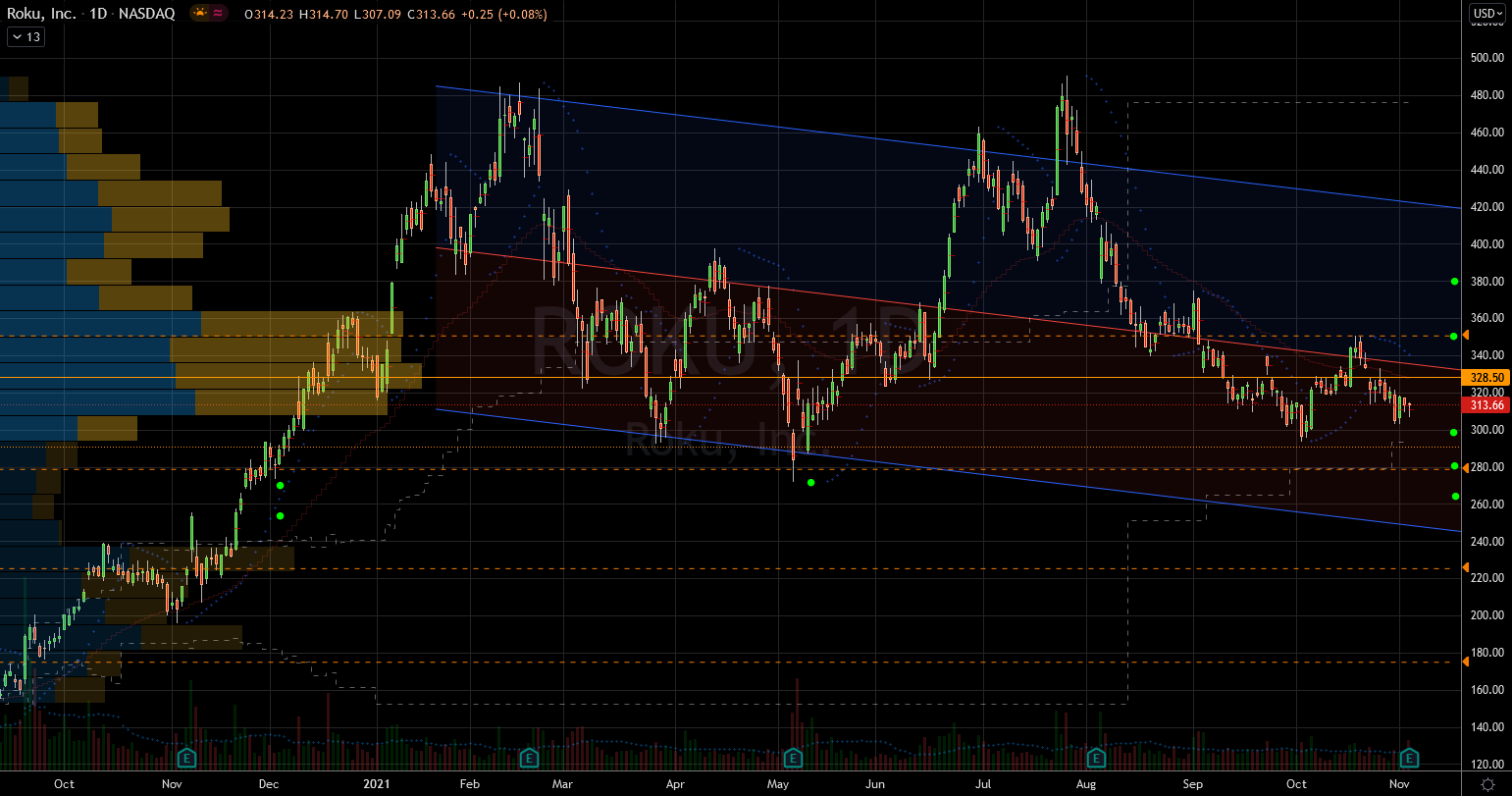Click the Feb label on the time axis
The height and width of the screenshot is (796, 1512).
(x=470, y=784)
